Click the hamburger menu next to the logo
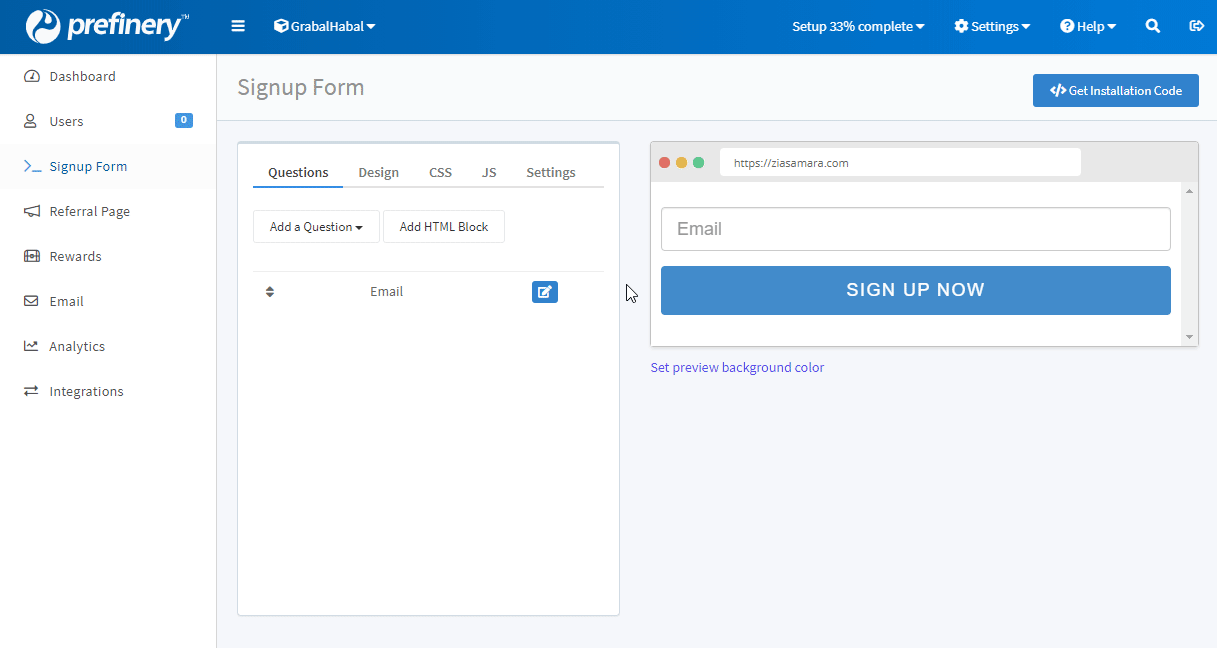 [x=238, y=26]
